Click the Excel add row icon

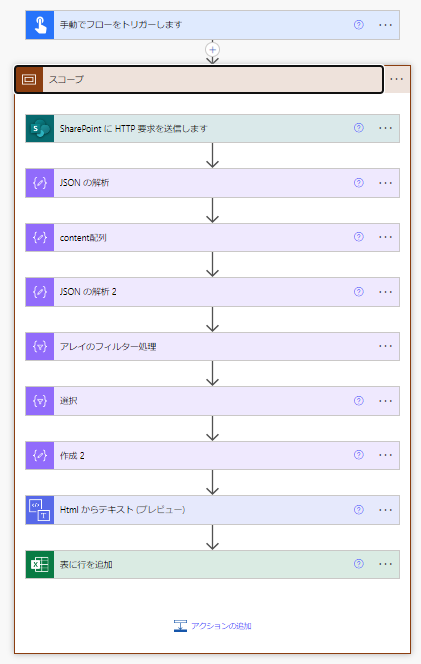coord(40,564)
